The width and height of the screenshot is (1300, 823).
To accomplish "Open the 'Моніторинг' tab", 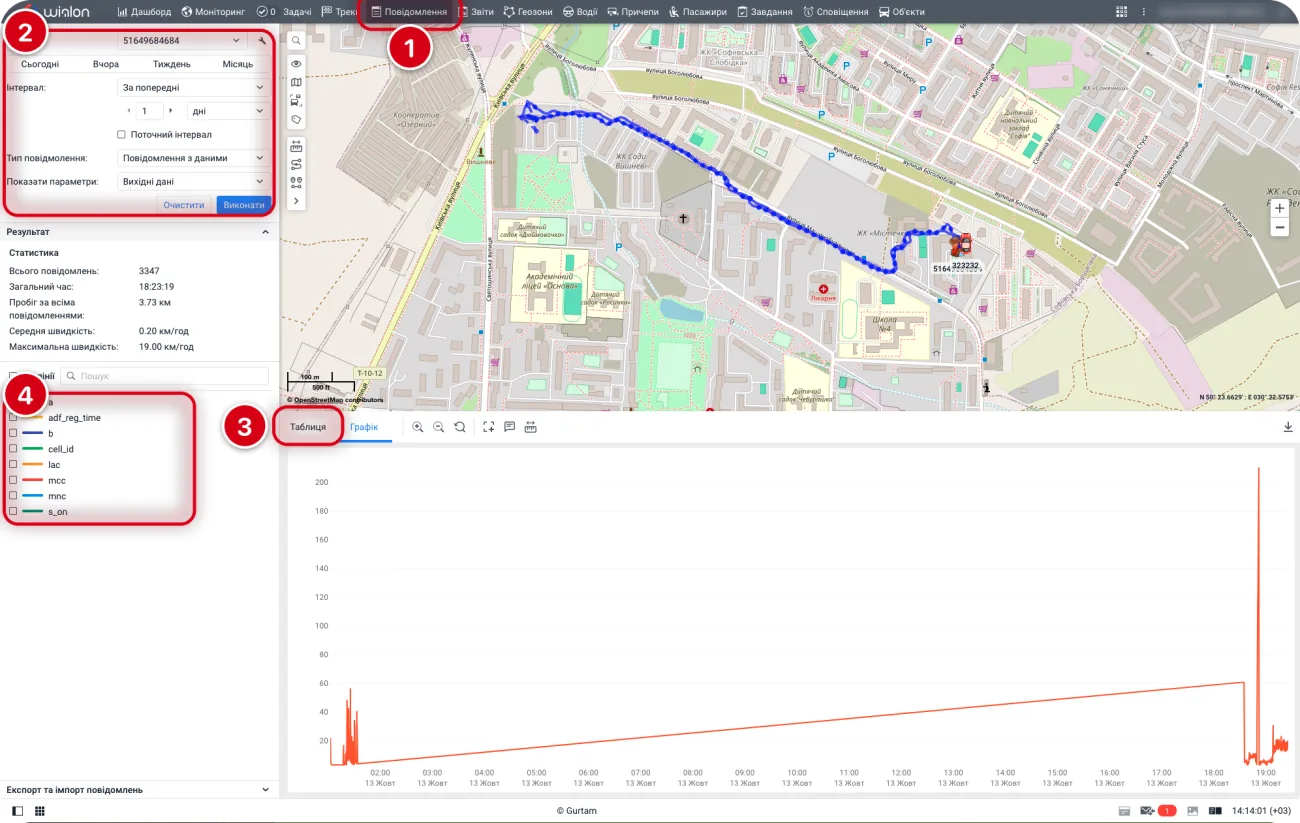I will pos(212,12).
